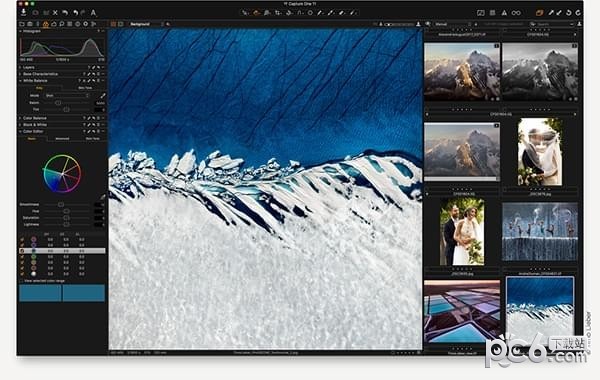Viewport: 600px width, 380px height.
Task: Expand the Layers panel
Action: pyautogui.click(x=20, y=67)
